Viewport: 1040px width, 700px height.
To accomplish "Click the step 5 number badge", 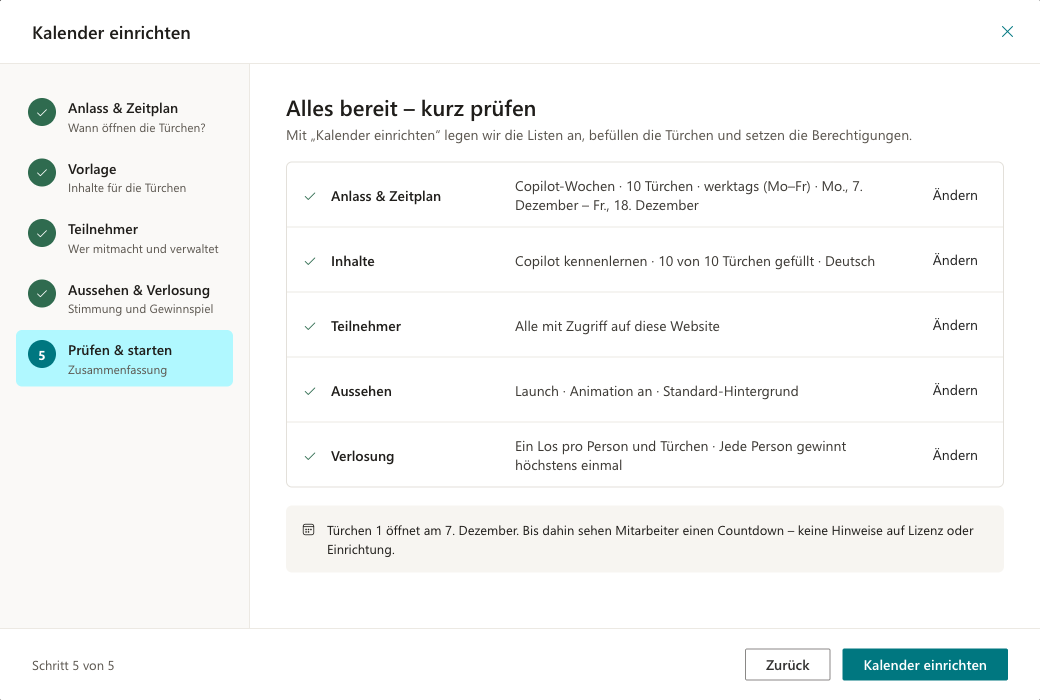I will (x=42, y=354).
